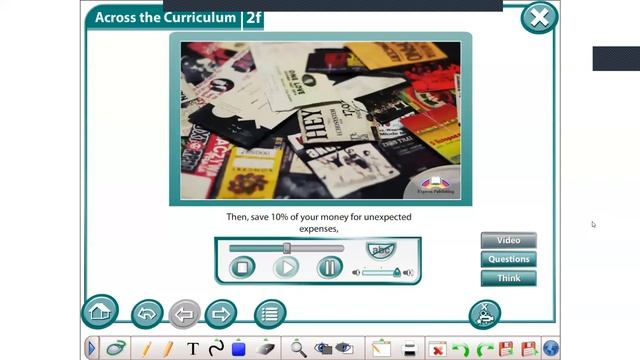
Task: Click the eye with white screen icon
Action: (344, 348)
